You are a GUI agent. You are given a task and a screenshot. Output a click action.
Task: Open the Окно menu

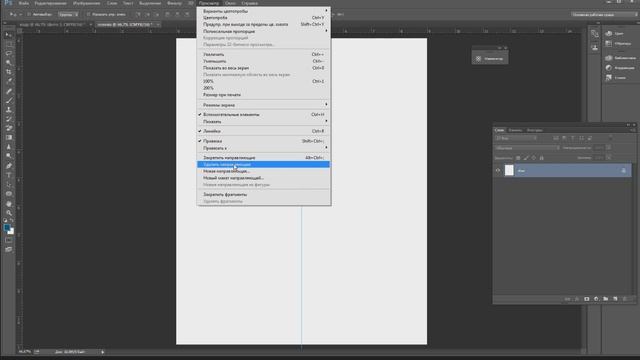coord(230,3)
